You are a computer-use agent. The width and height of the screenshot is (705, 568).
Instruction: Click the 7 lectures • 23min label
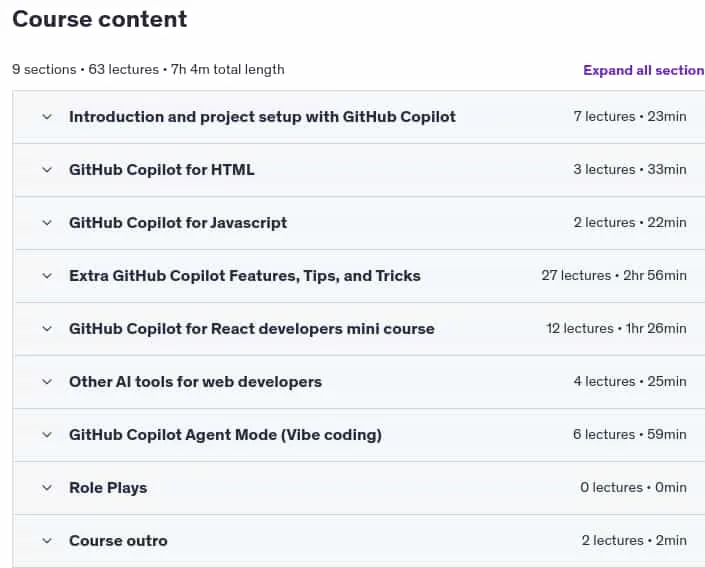point(630,116)
